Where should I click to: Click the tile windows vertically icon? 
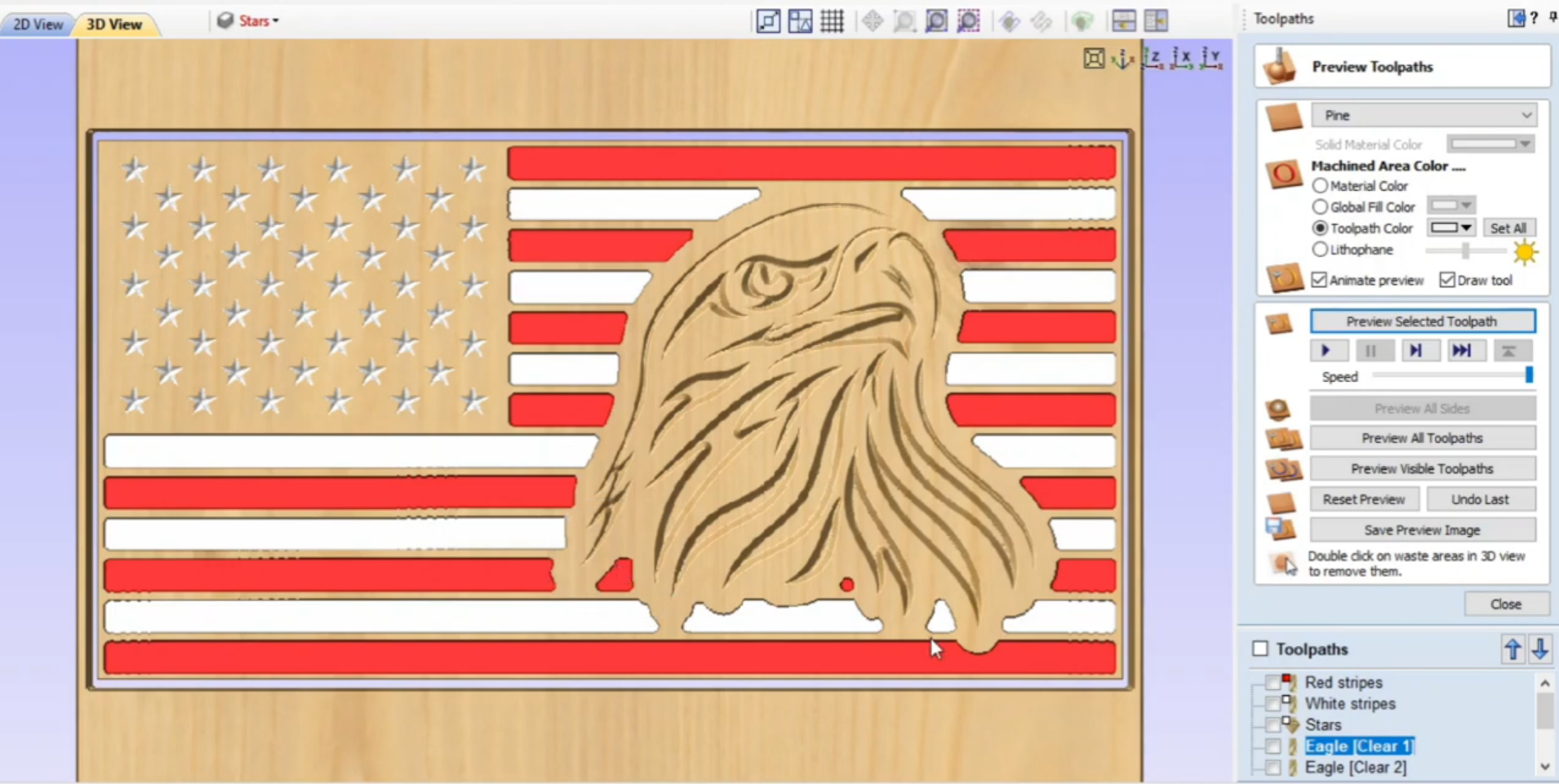[1156, 21]
